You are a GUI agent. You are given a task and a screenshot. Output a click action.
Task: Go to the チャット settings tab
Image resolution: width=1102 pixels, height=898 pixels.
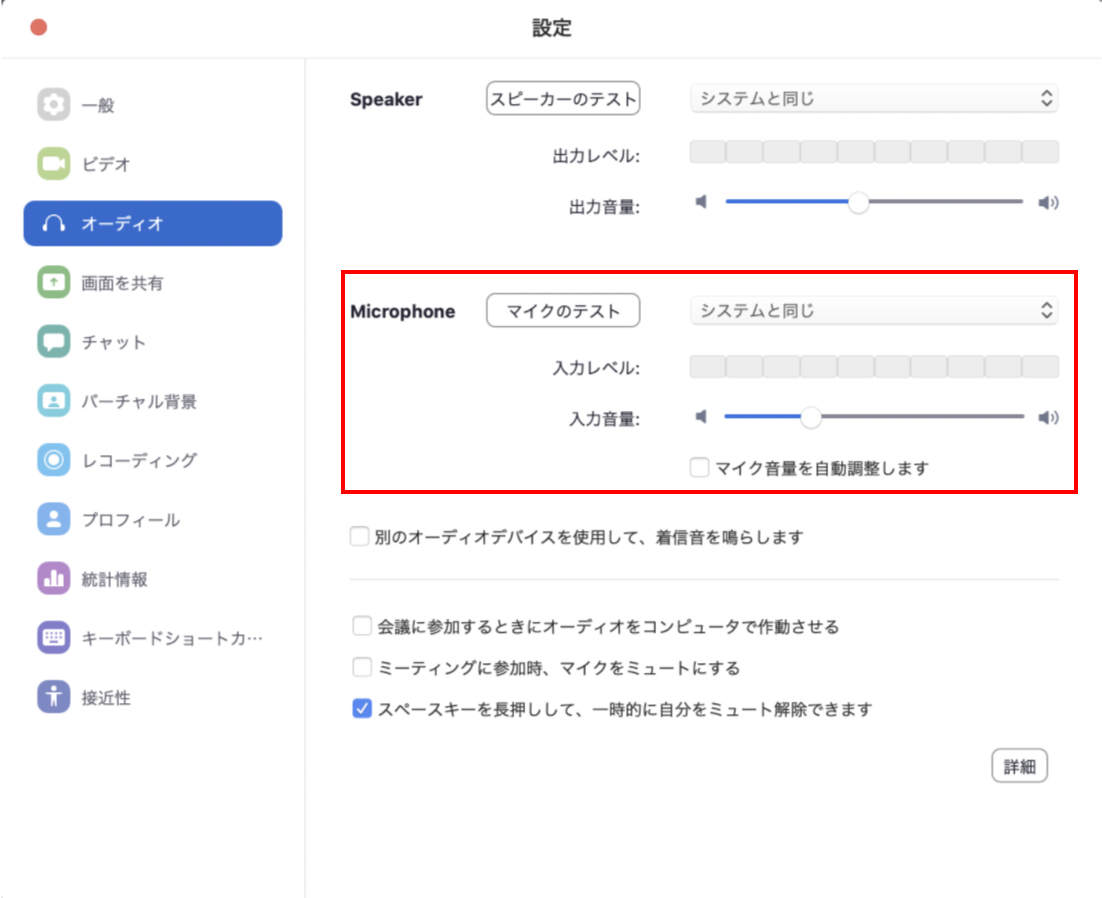[x=153, y=341]
